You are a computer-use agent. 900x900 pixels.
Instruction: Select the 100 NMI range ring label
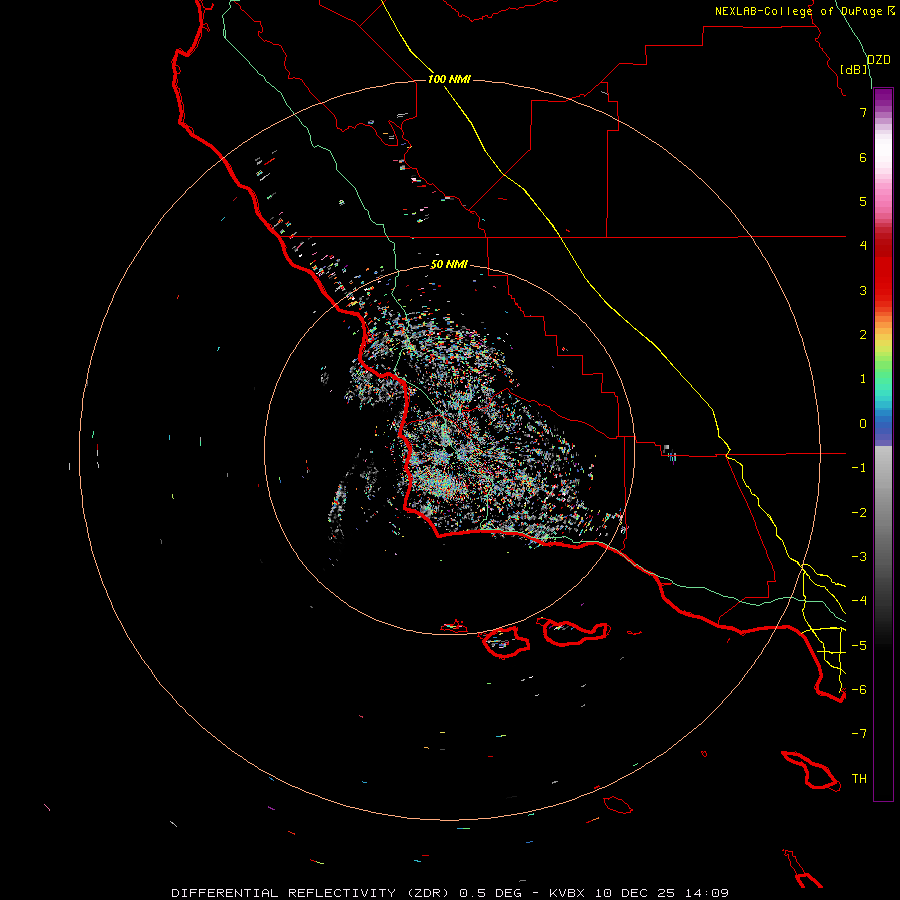(x=449, y=79)
